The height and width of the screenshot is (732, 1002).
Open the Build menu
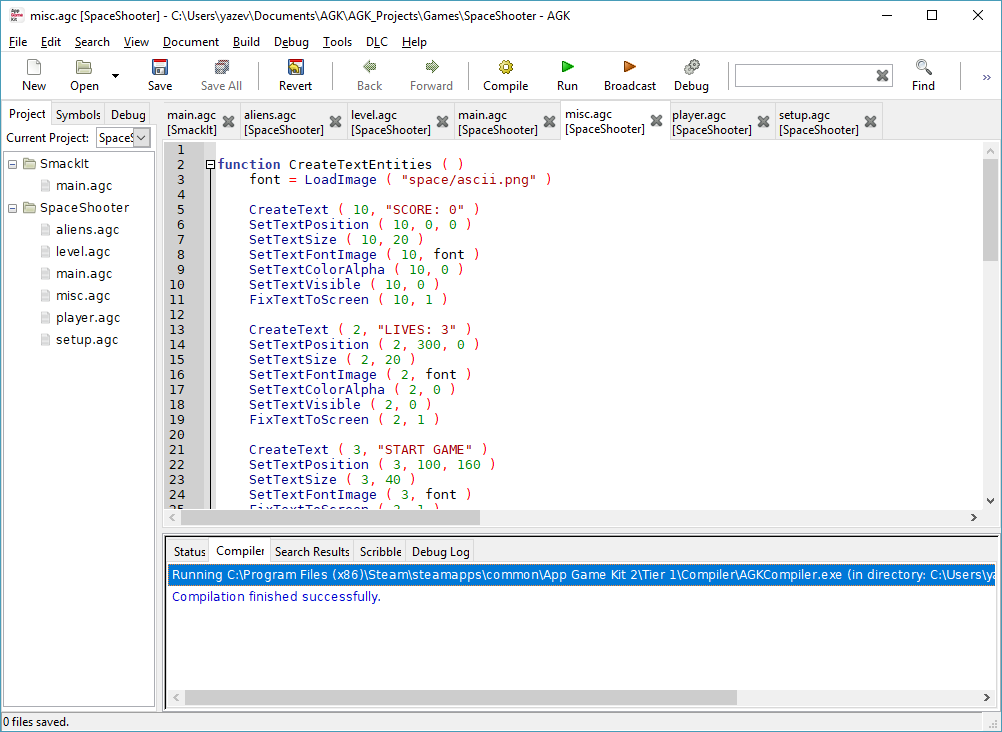click(x=246, y=42)
